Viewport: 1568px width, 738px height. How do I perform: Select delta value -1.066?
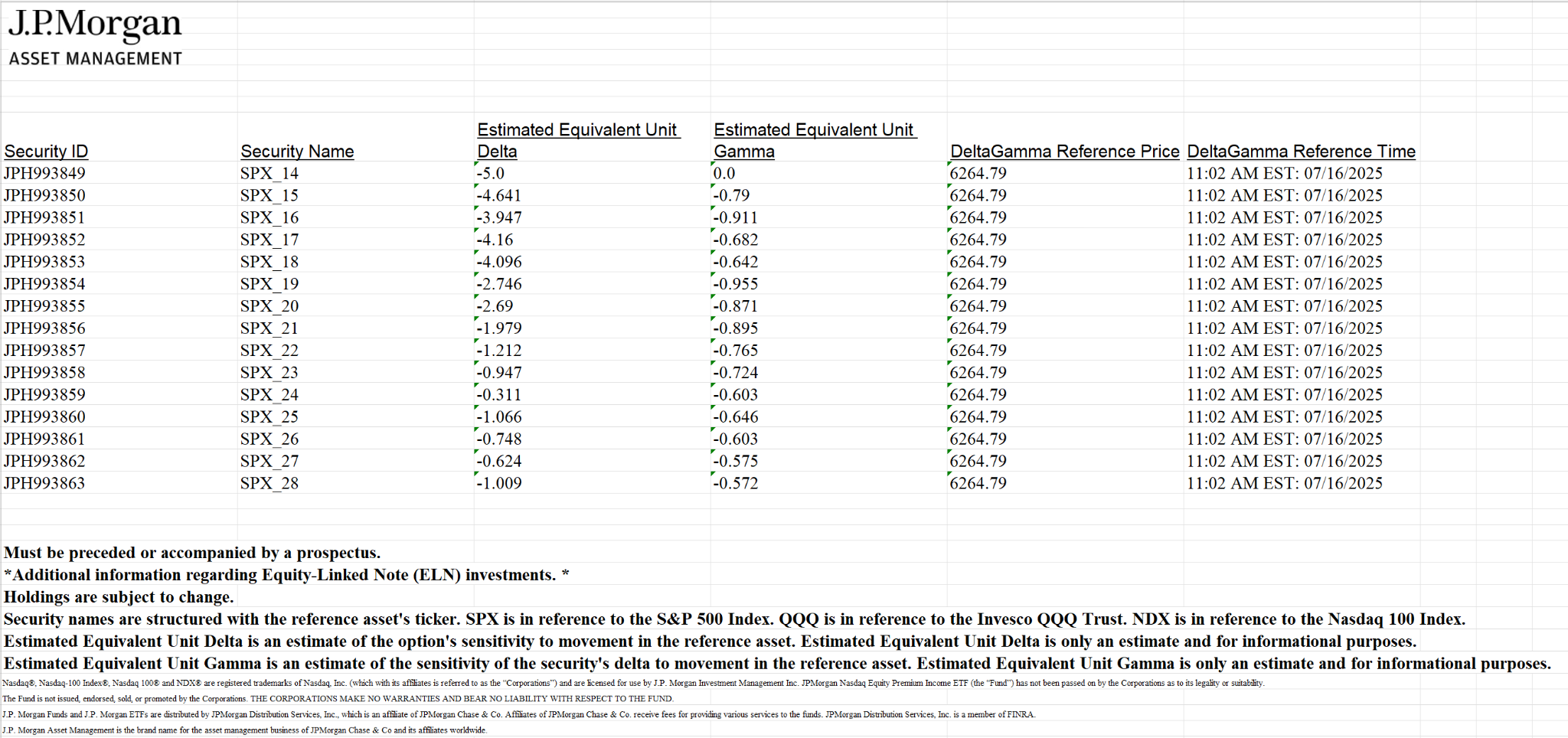click(499, 418)
